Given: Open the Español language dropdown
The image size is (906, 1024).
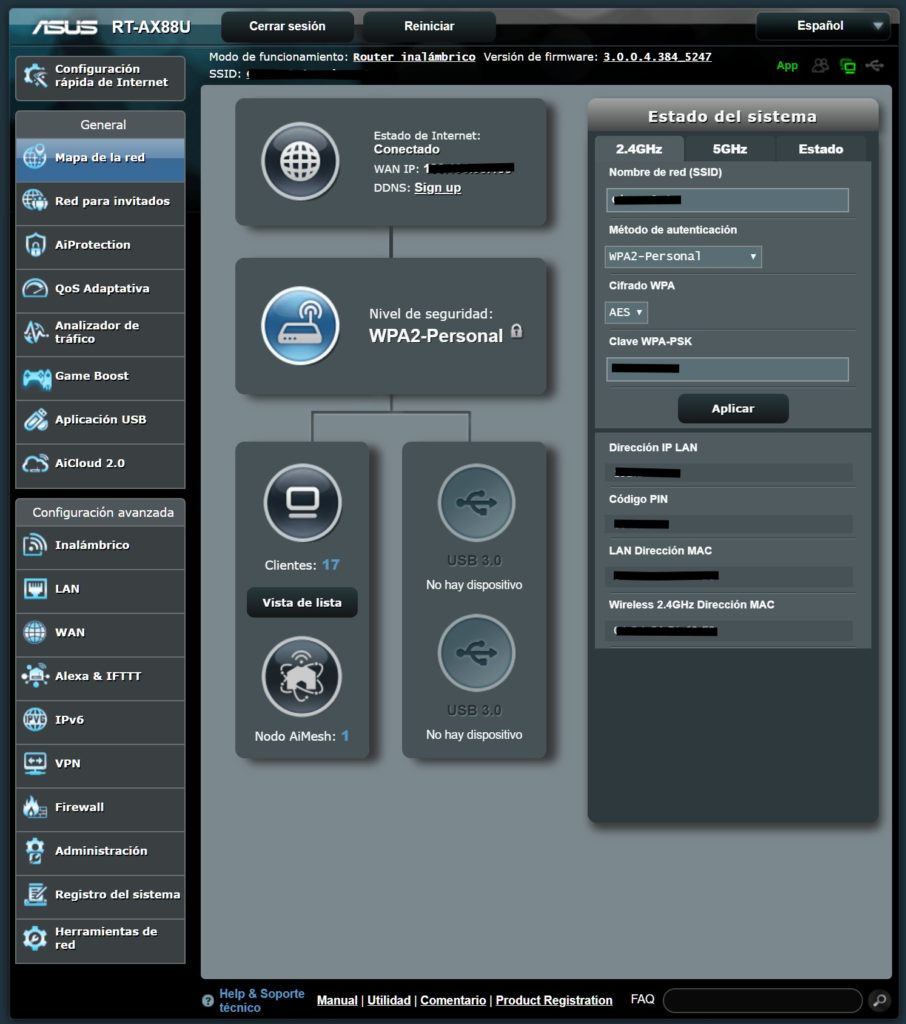Looking at the screenshot, I should click(820, 26).
